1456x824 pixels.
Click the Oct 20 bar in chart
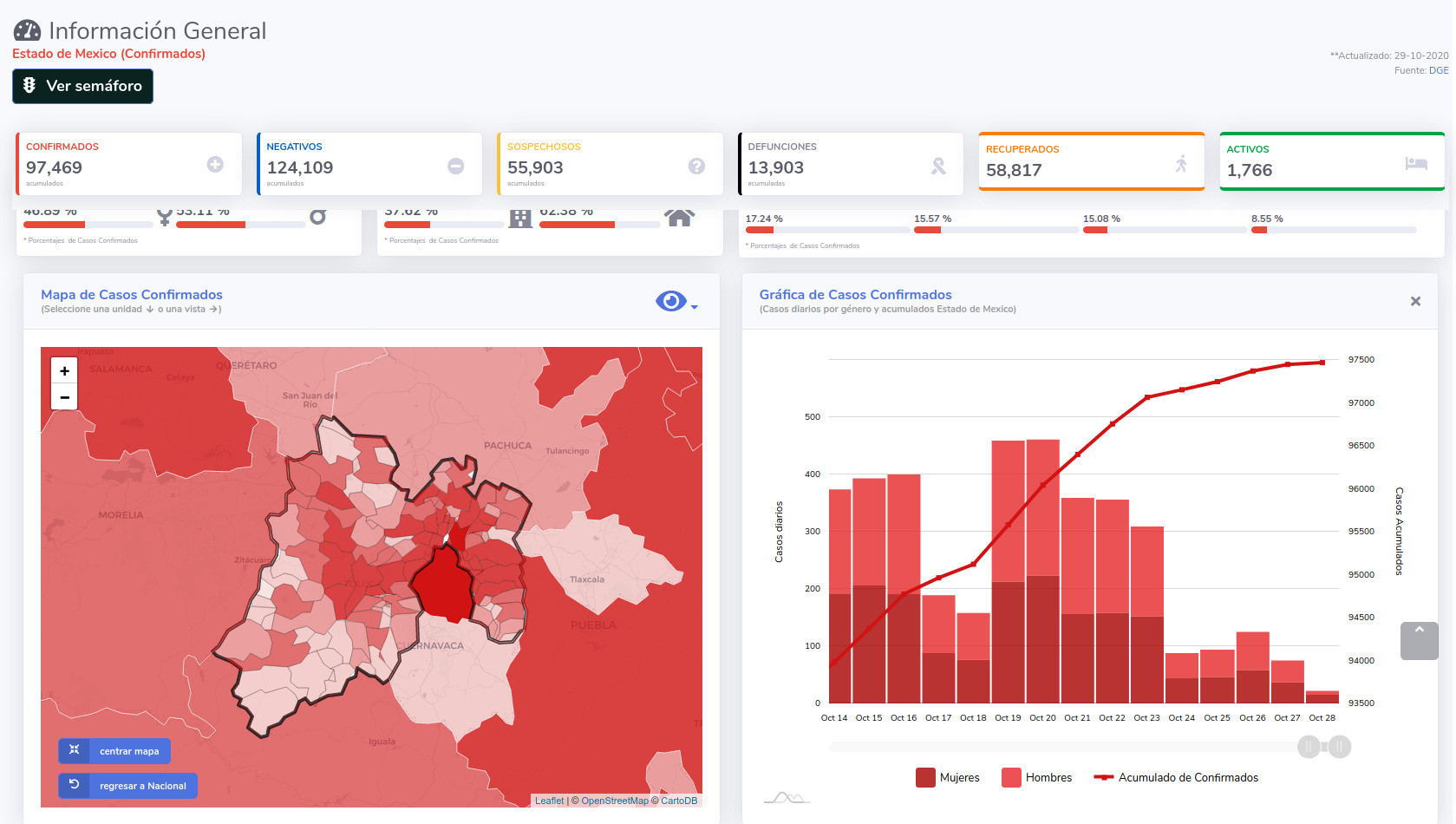pyautogui.click(x=1042, y=571)
